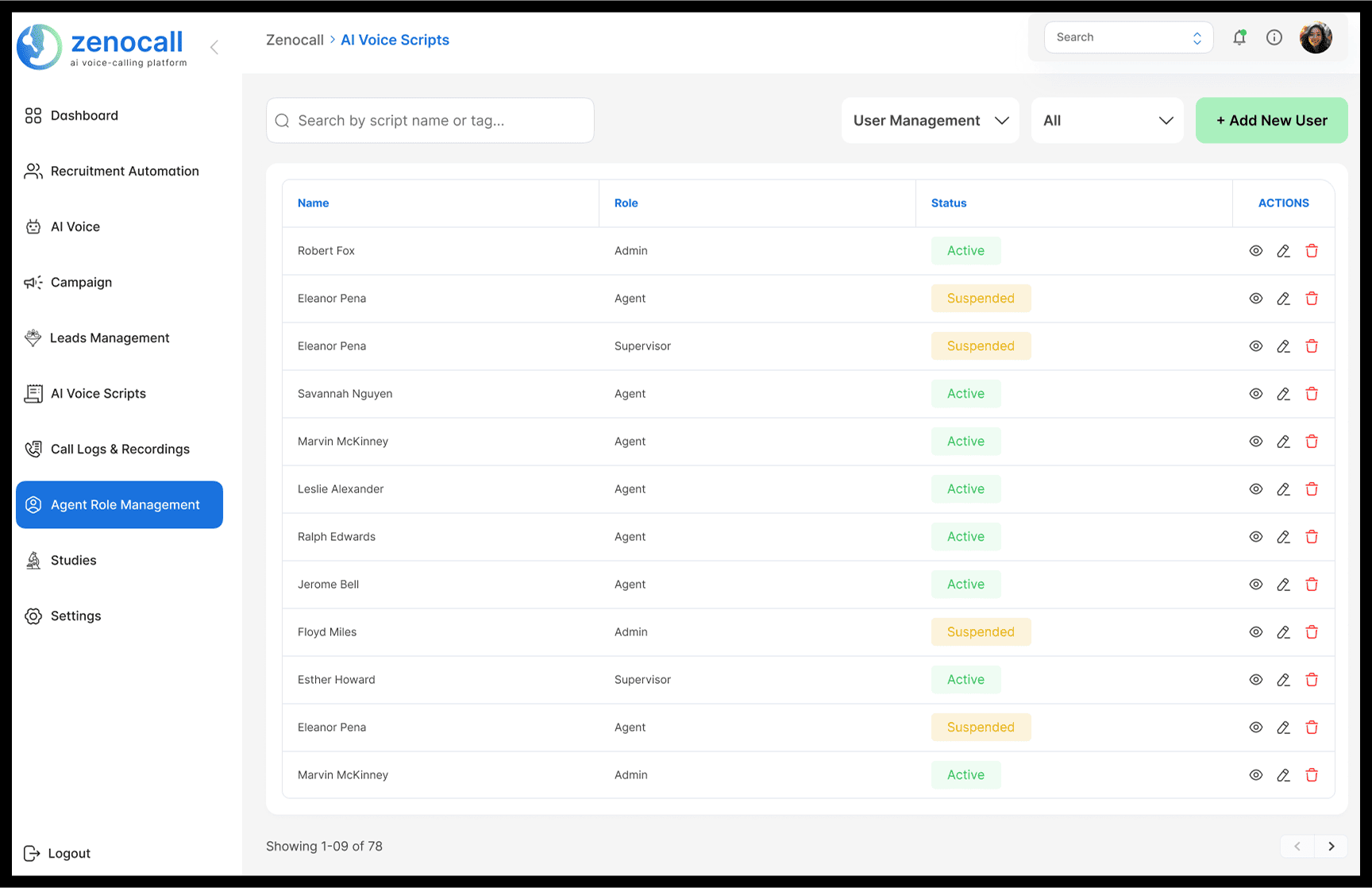The height and width of the screenshot is (888, 1372).
Task: Click the Add New User button
Action: 1271,121
